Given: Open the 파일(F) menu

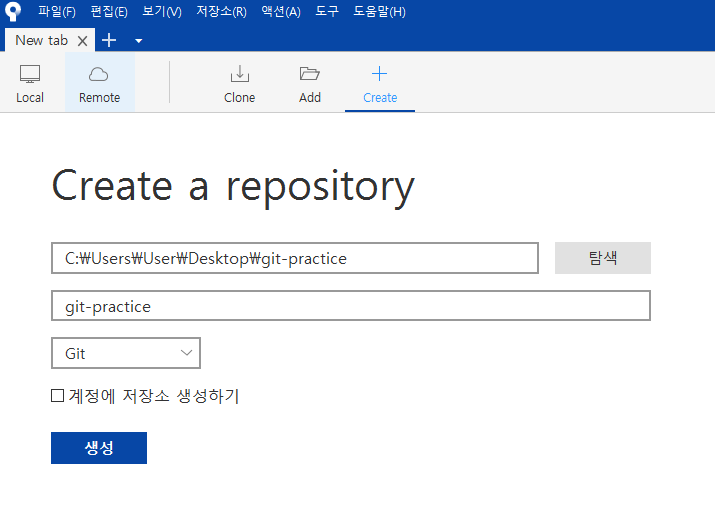Looking at the screenshot, I should click(57, 11).
